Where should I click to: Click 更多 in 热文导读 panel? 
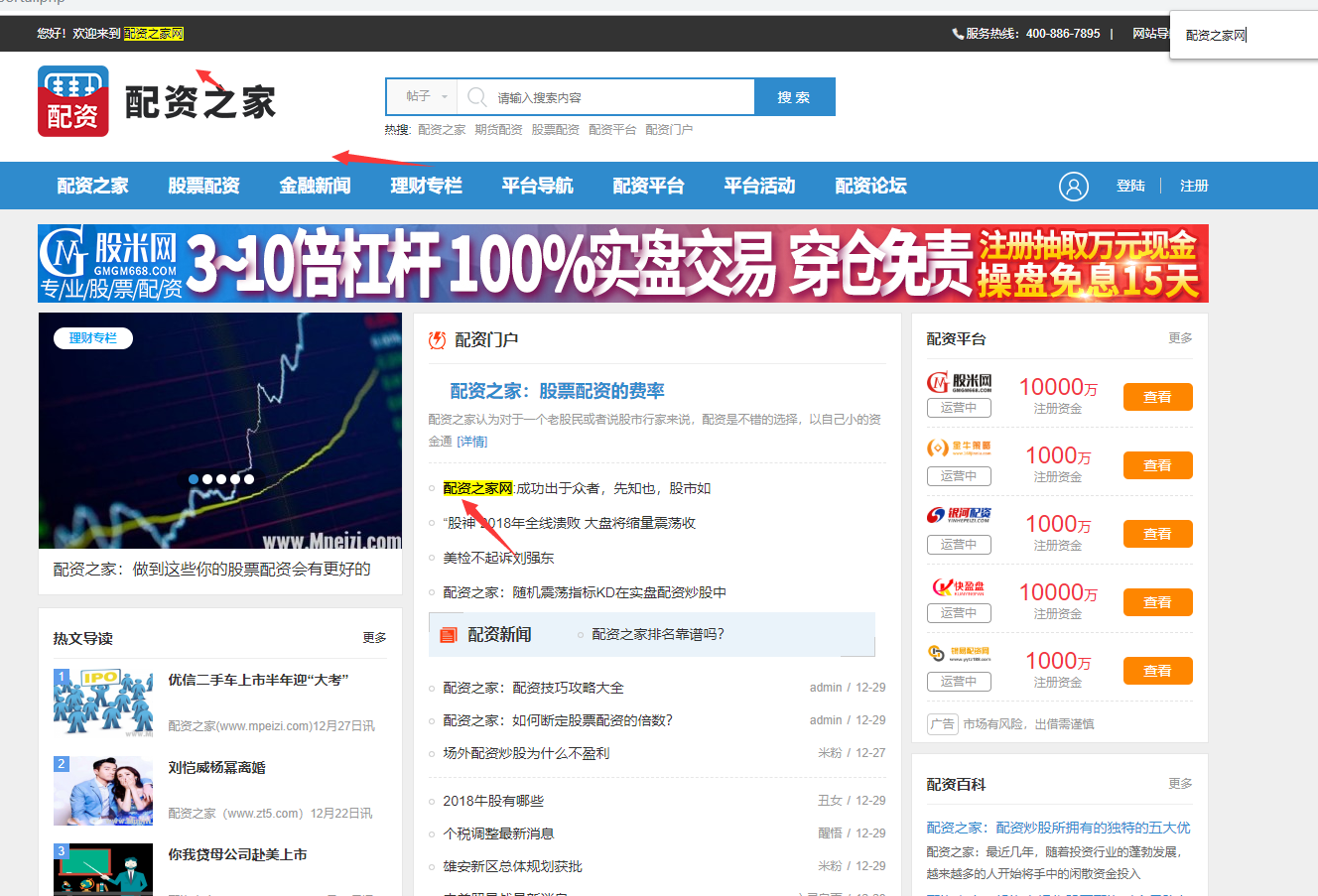point(374,638)
